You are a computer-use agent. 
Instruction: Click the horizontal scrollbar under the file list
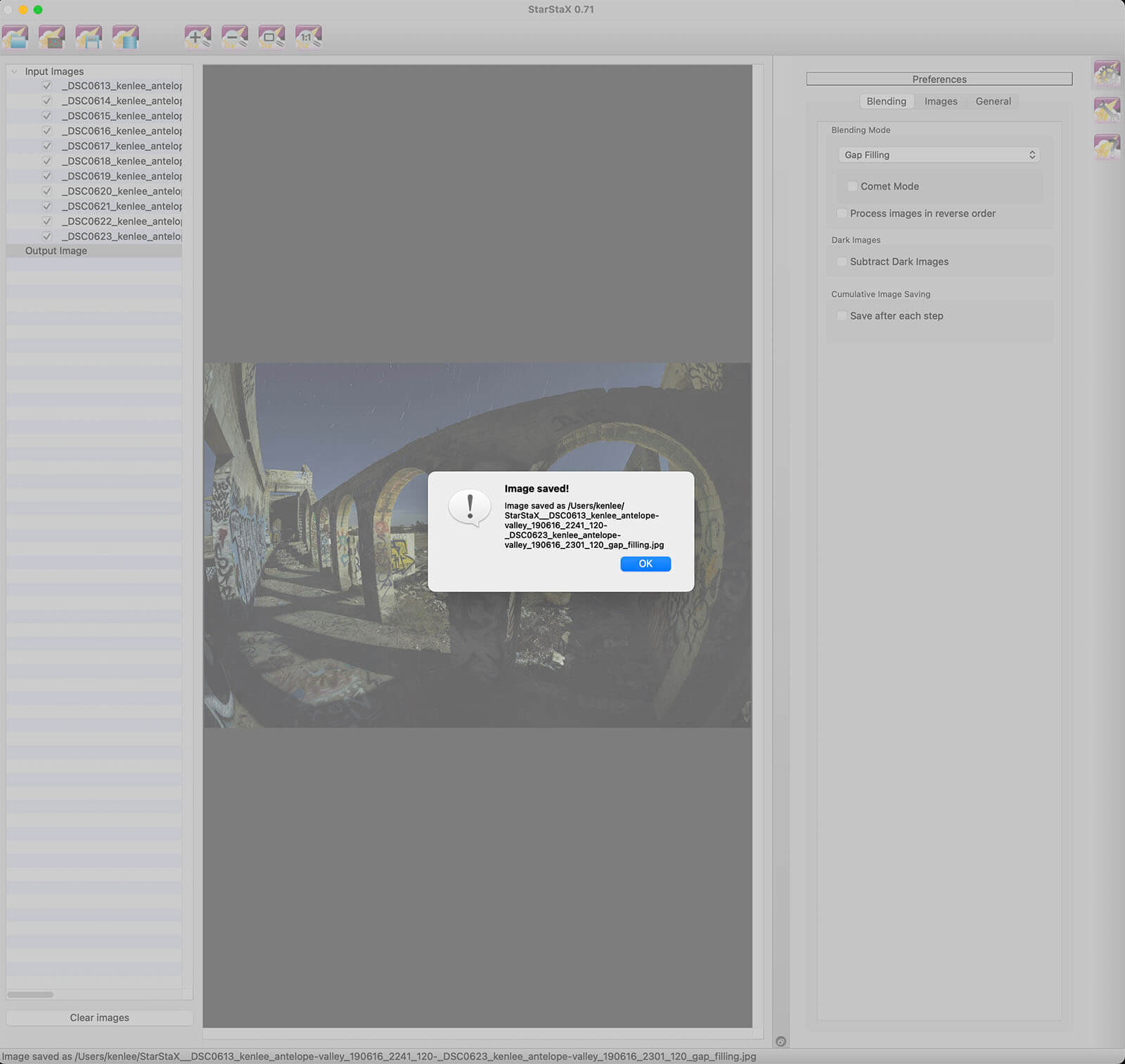pos(30,994)
